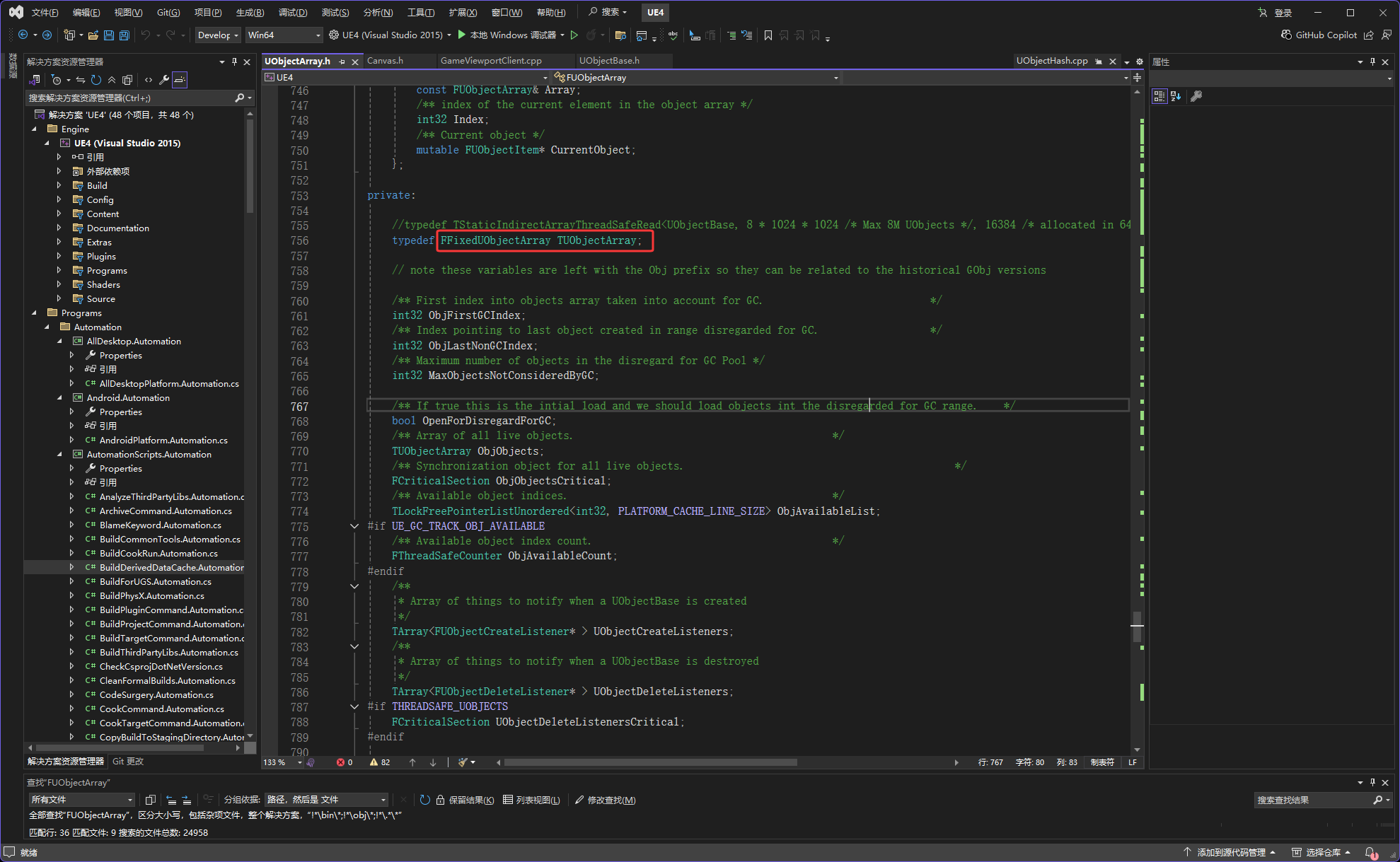Screen dimensions: 1400x862
Task: Click 修改查找(M) button
Action: click(606, 800)
